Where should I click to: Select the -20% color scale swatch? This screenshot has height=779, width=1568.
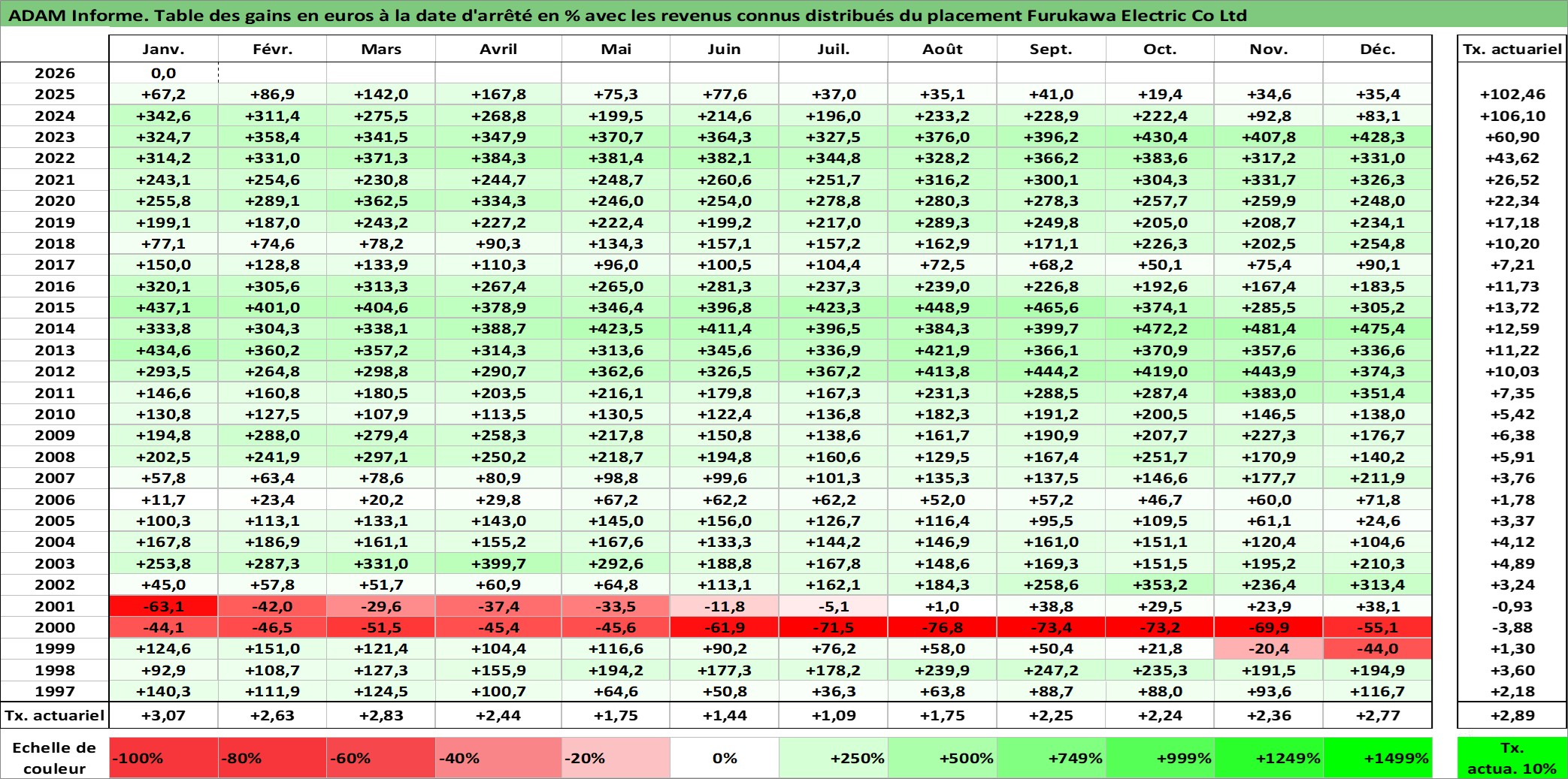click(616, 758)
